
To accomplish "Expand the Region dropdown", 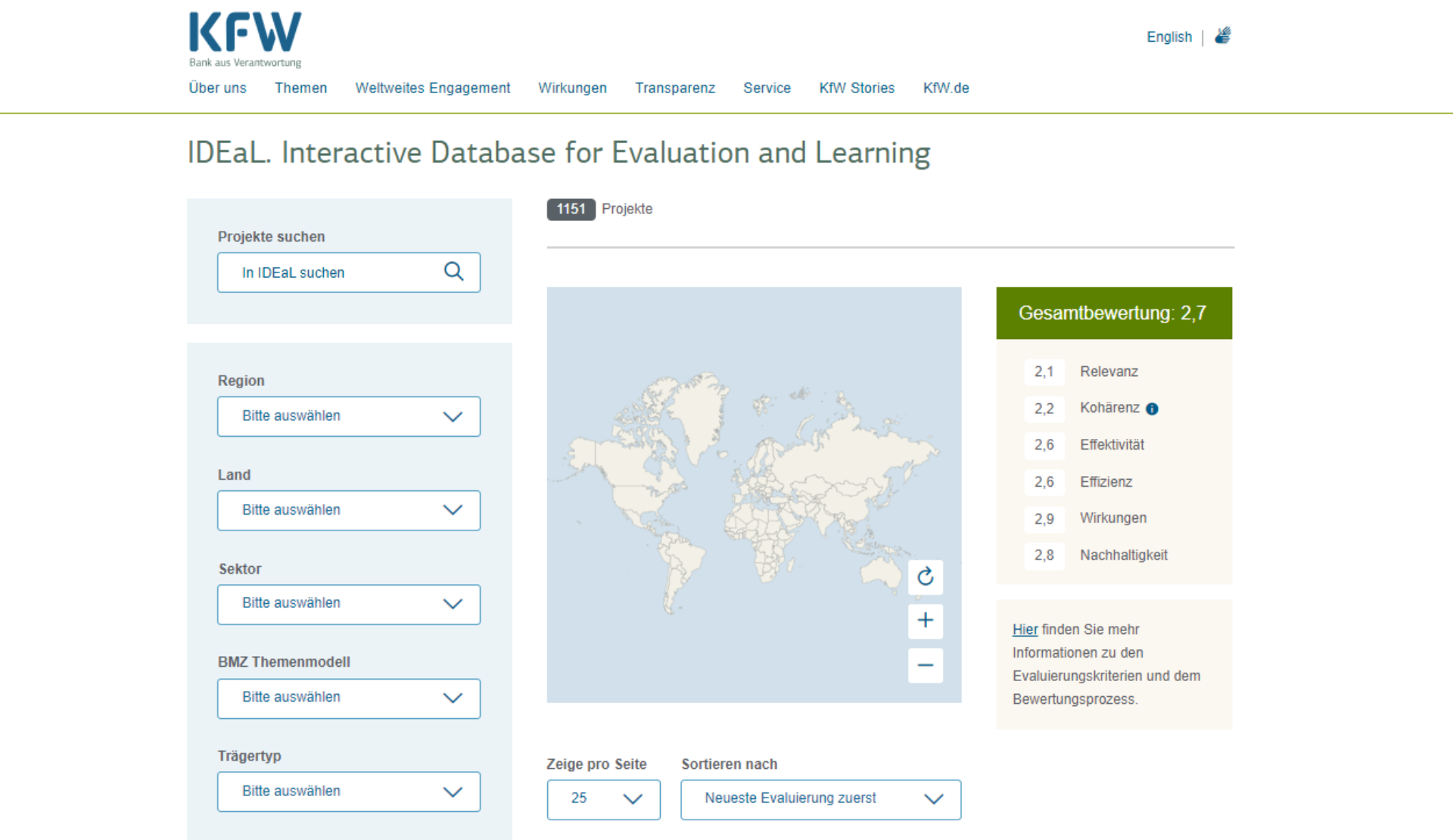I will tap(349, 416).
